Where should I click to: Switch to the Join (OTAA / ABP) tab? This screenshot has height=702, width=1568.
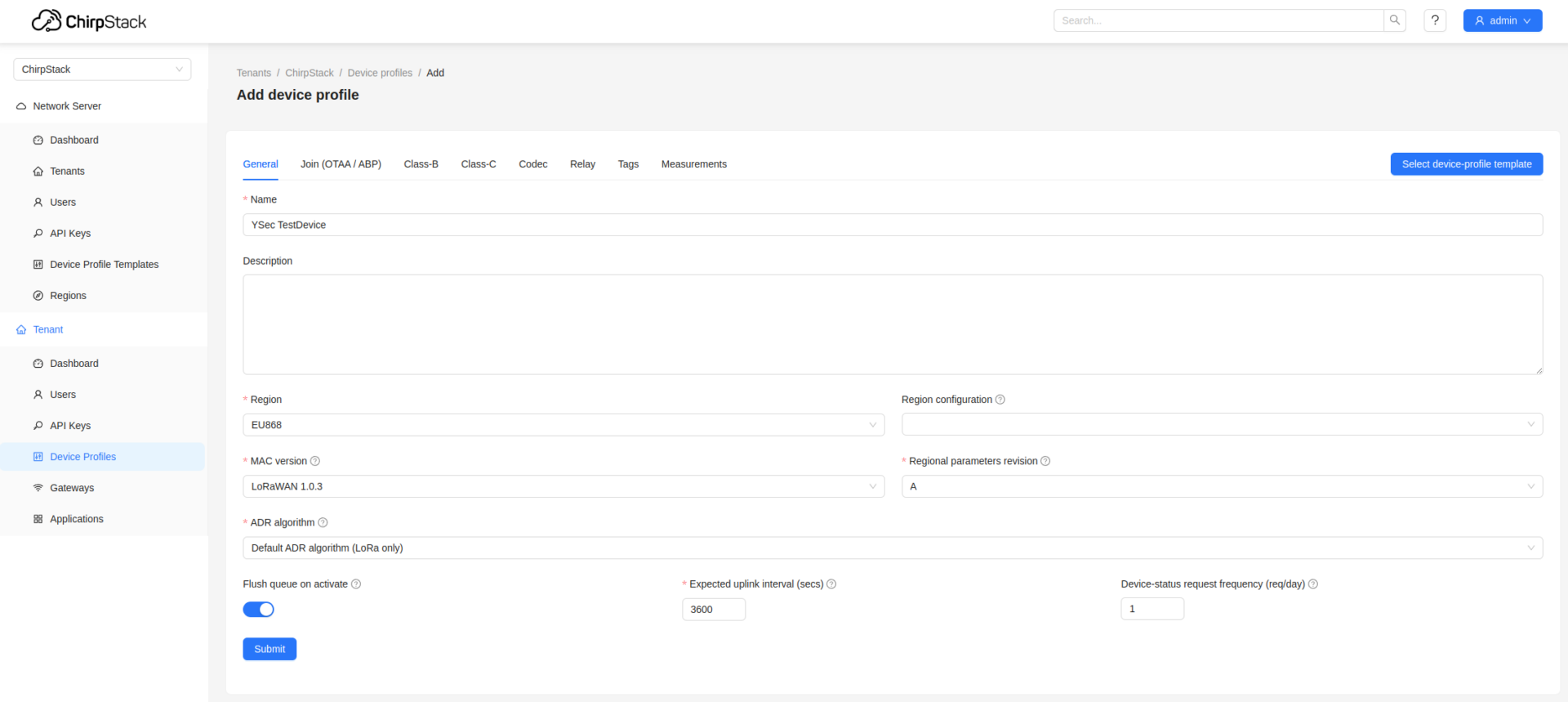tap(341, 164)
